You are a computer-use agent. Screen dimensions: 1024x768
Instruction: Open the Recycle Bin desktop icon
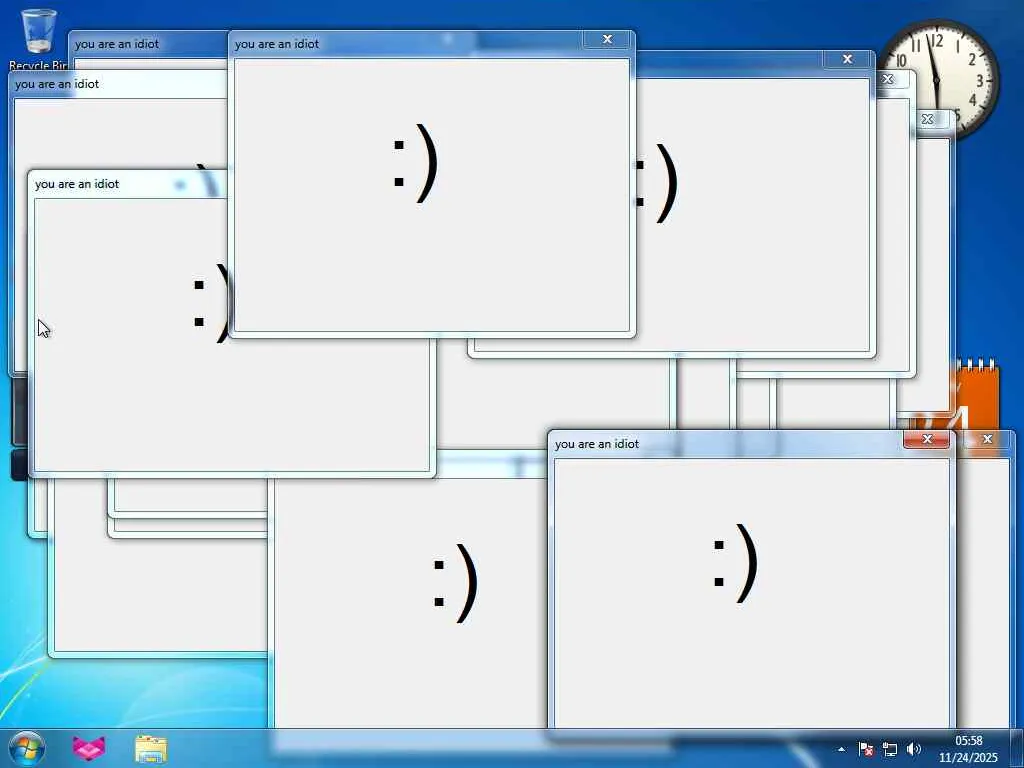pyautogui.click(x=38, y=38)
